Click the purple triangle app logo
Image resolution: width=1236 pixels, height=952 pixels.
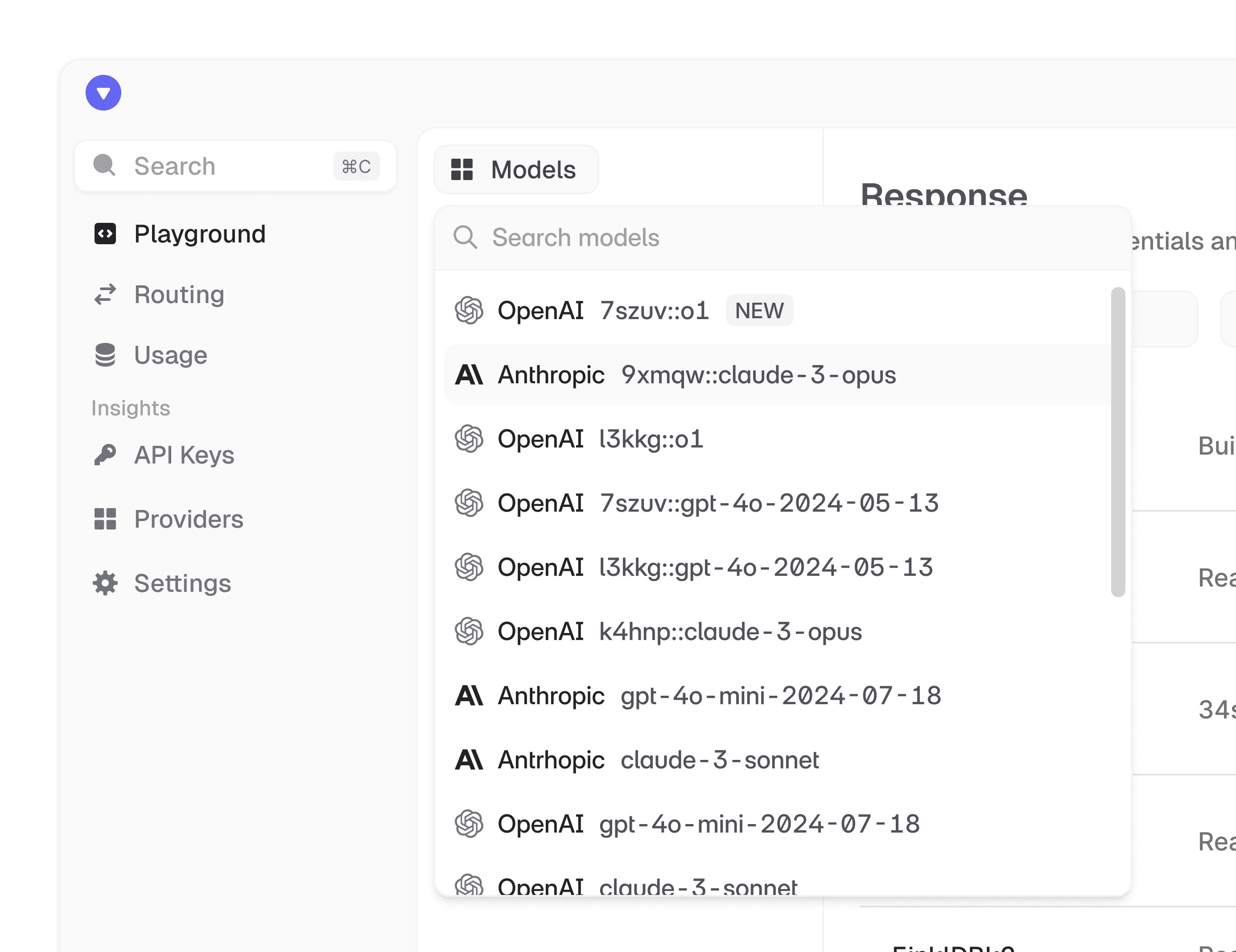[103, 93]
